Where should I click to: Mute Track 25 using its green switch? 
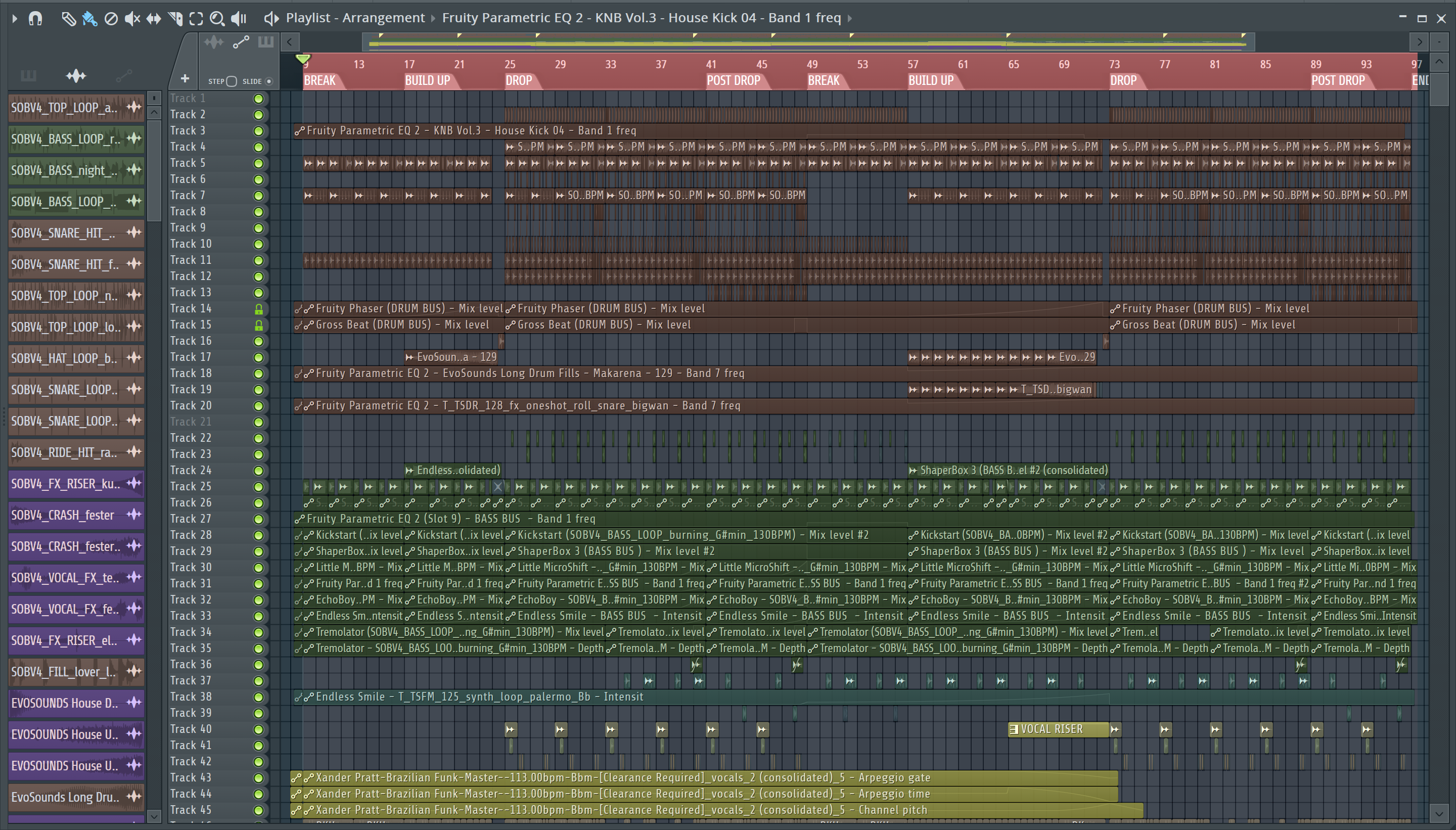(258, 487)
